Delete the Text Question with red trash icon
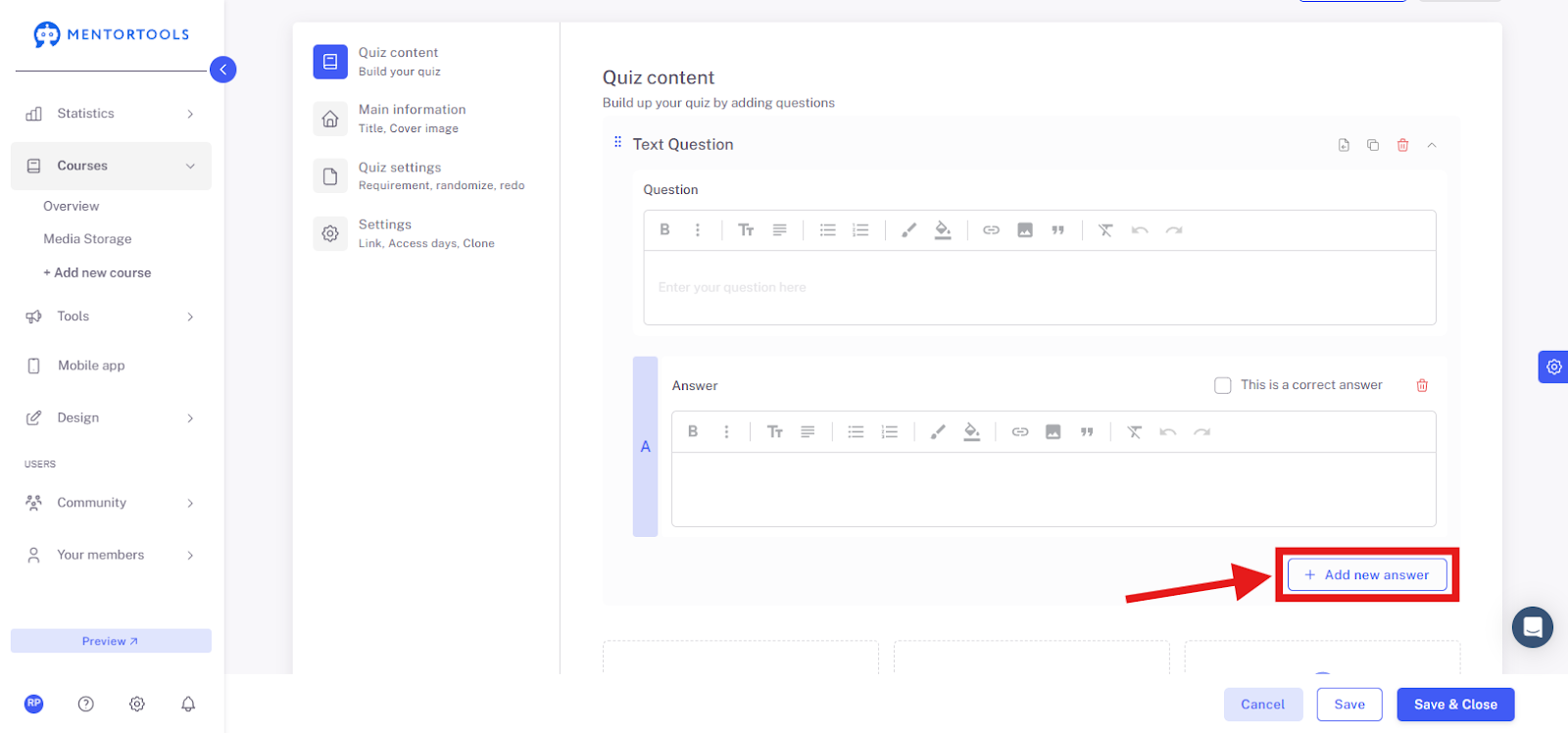The height and width of the screenshot is (733, 1568). click(x=1402, y=145)
